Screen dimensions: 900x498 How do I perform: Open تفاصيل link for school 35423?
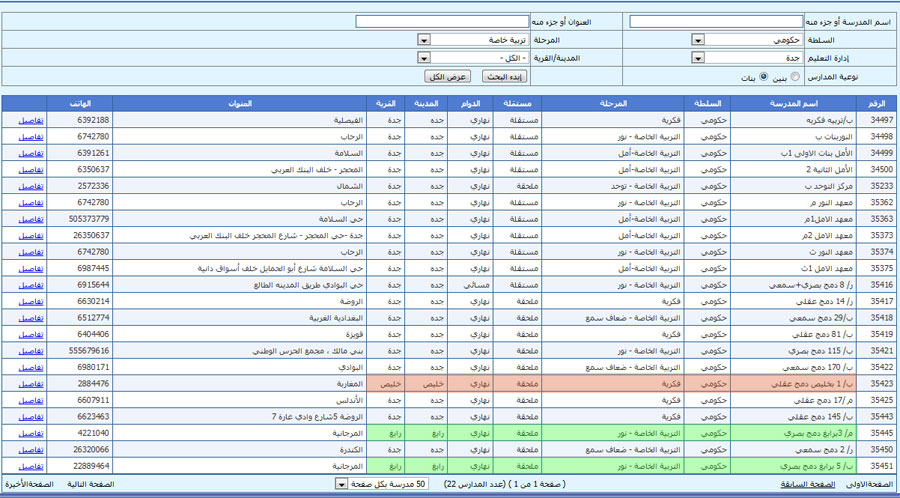coord(31,384)
